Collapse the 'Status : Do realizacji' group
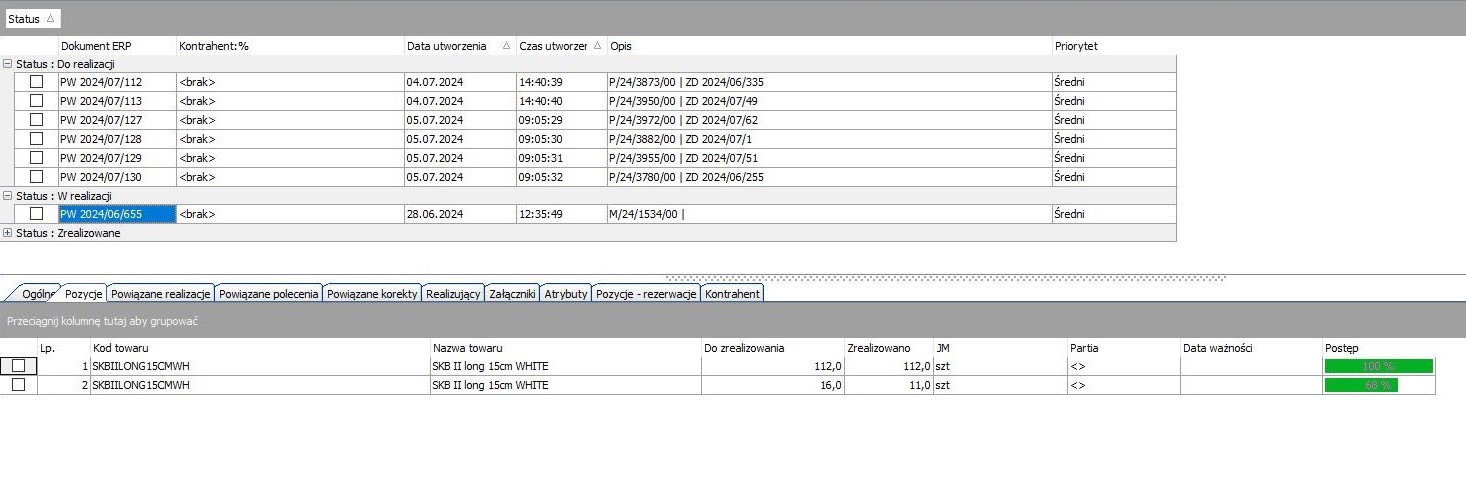1466x503 pixels. pyautogui.click(x=7, y=64)
